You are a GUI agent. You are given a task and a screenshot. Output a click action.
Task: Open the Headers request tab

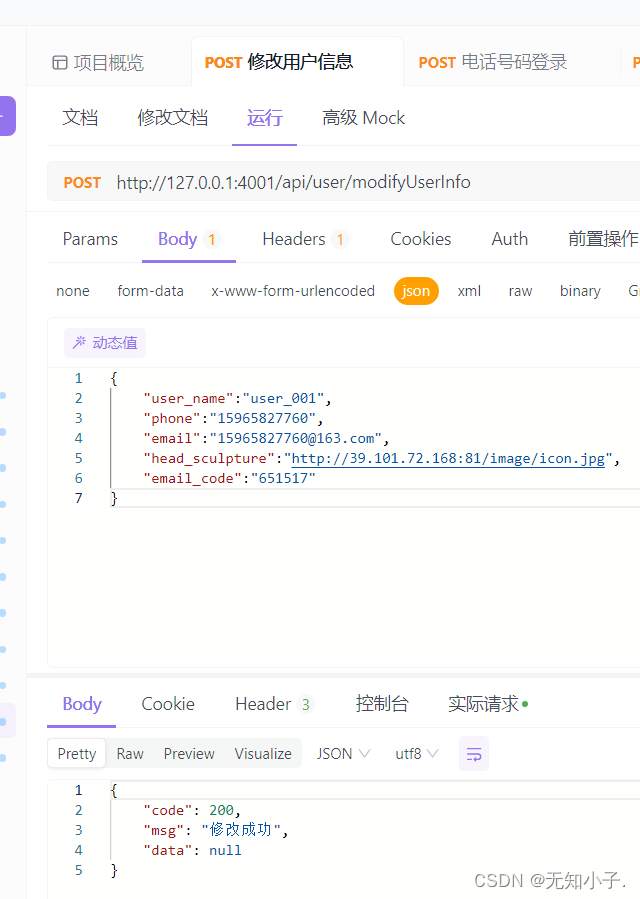(x=305, y=239)
